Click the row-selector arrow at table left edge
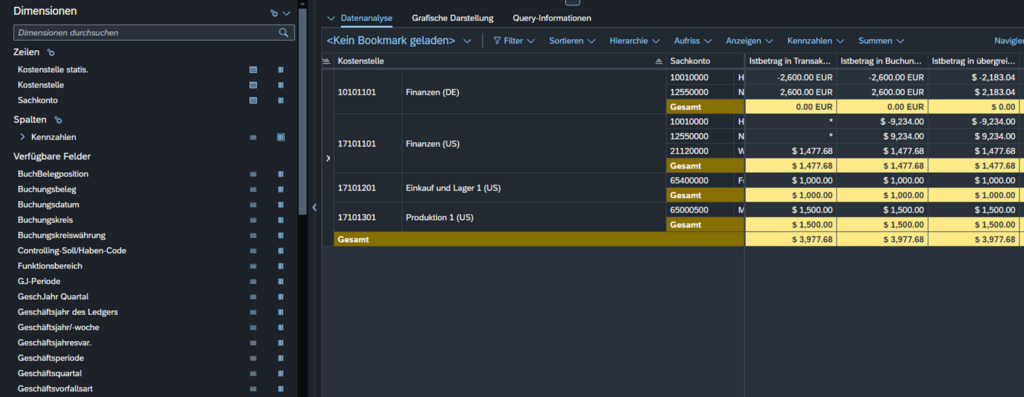Viewport: 1024px width, 397px height. coord(328,158)
